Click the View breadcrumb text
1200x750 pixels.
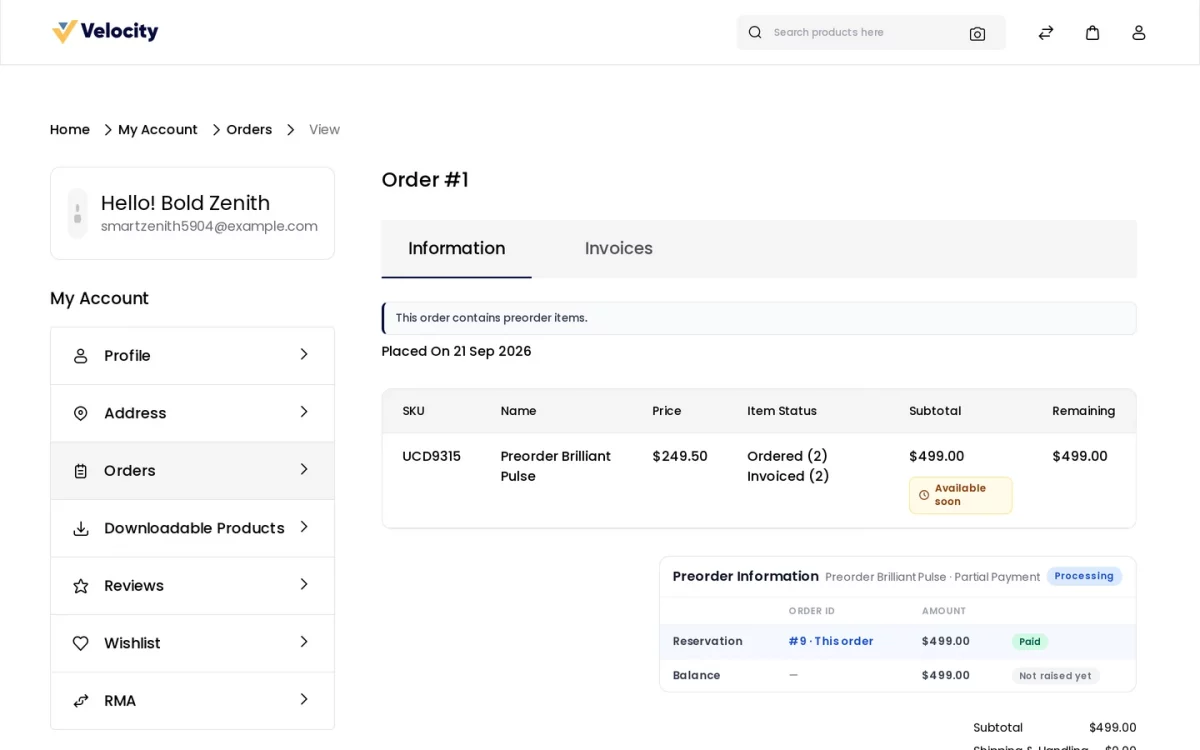[x=324, y=130]
